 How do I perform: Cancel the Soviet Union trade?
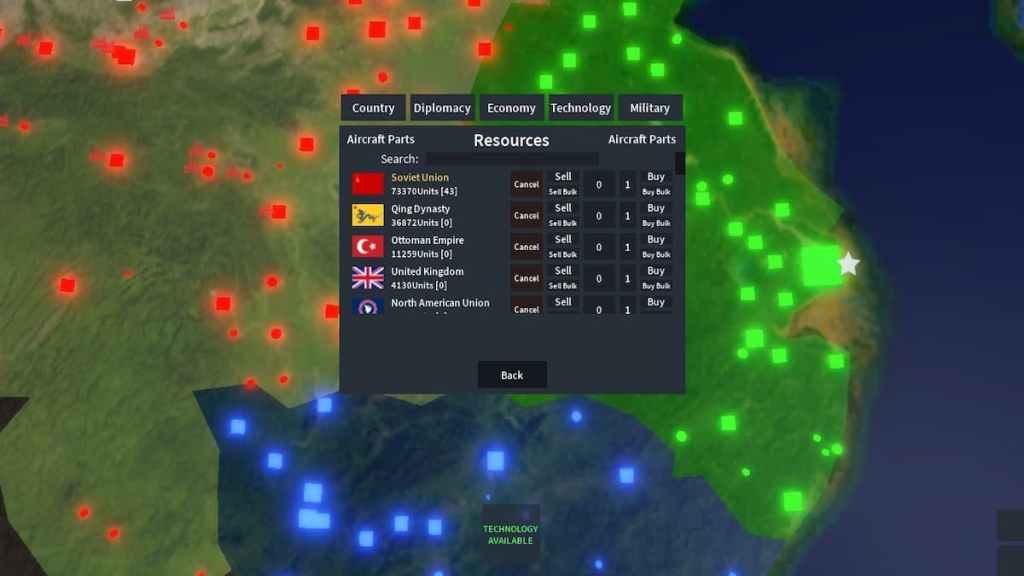(x=526, y=184)
